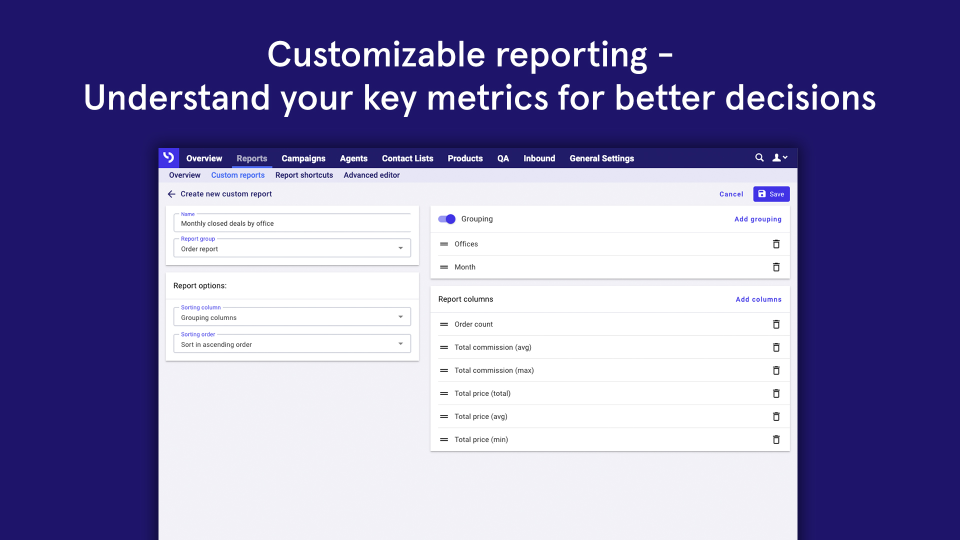The image size is (960, 540).
Task: Open the Overview main navigation tab
Action: (x=204, y=158)
